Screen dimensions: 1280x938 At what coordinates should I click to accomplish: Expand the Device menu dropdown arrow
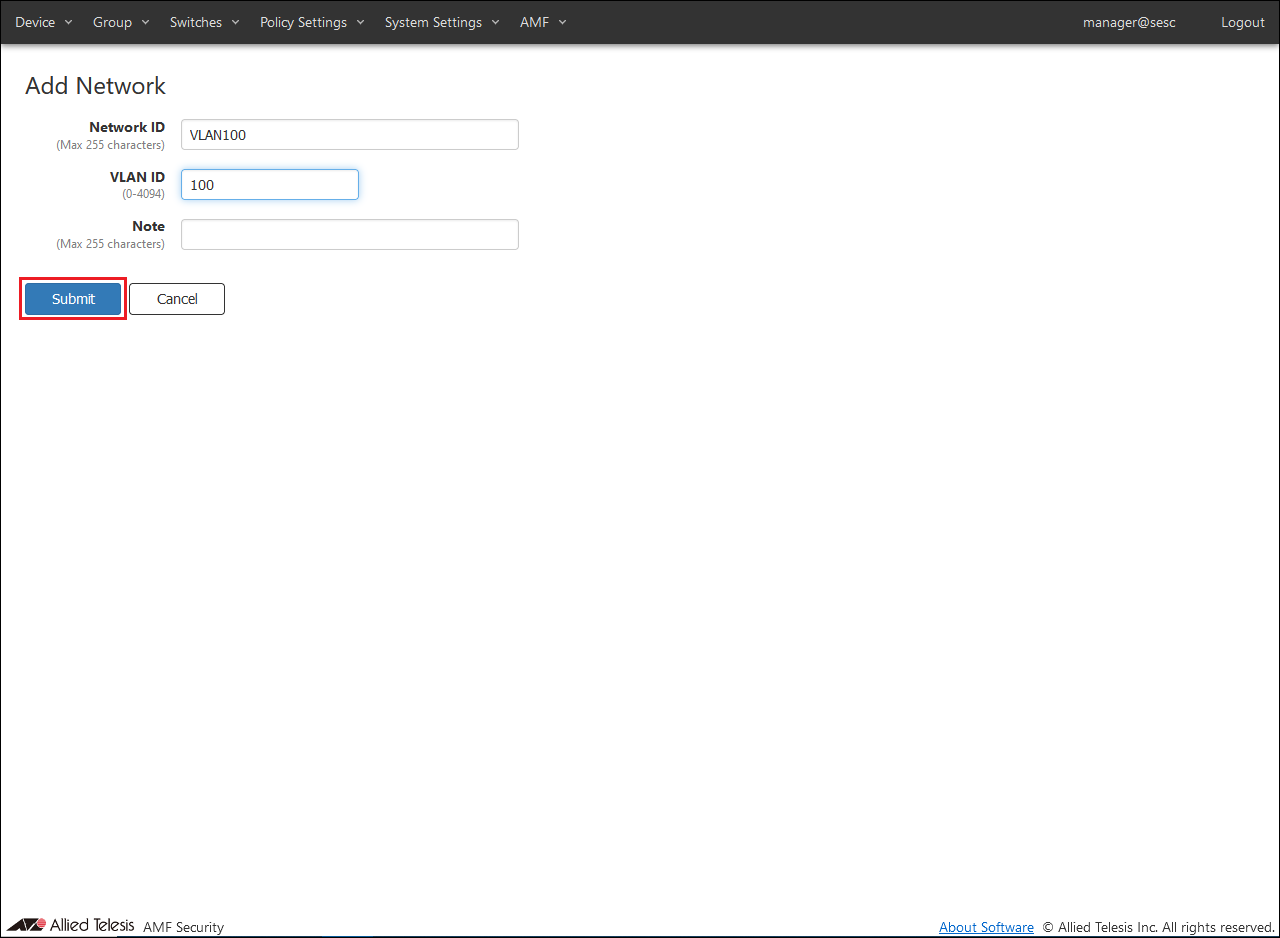(x=69, y=22)
